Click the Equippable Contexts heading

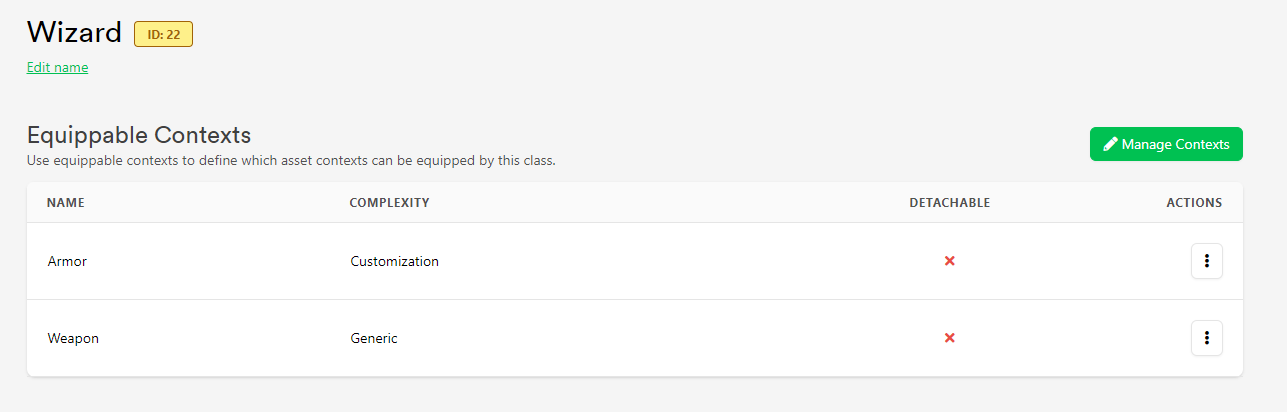point(139,135)
